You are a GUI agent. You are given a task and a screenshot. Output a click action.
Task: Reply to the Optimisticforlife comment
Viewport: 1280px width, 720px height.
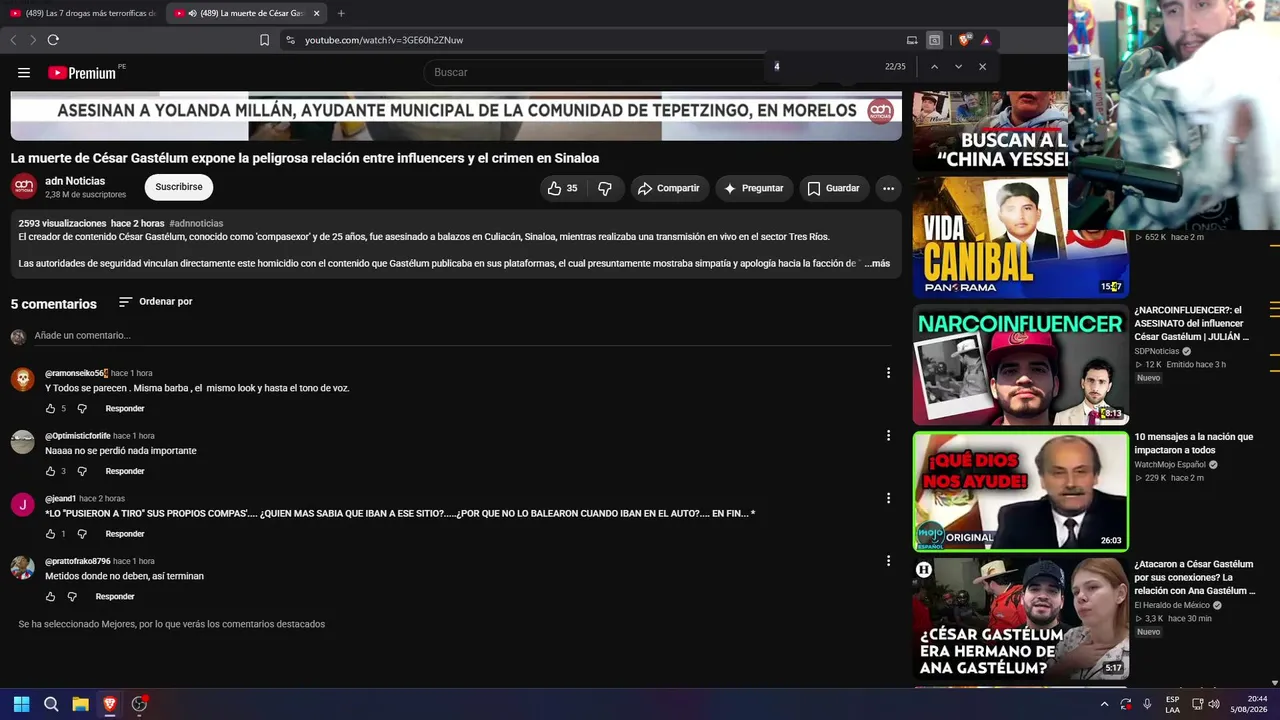pyautogui.click(x=125, y=471)
